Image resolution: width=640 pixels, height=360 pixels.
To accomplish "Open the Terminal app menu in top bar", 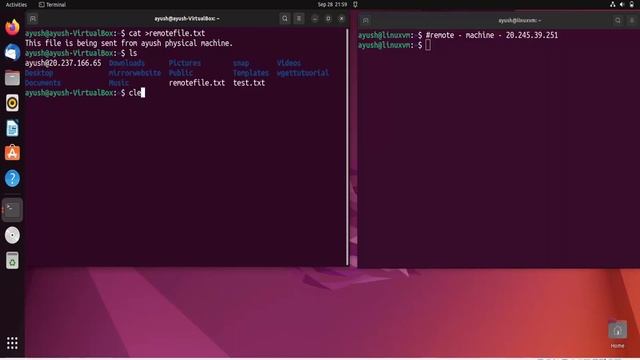I will tap(52, 4).
